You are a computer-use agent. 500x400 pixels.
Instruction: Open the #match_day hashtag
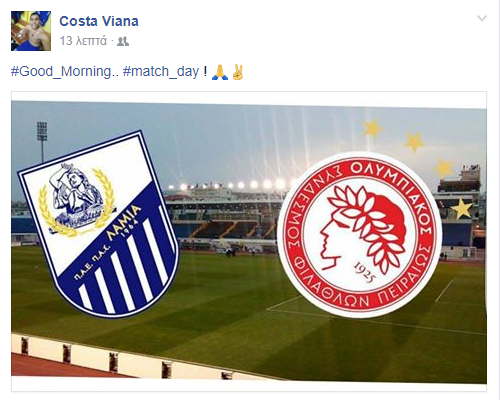[161, 72]
